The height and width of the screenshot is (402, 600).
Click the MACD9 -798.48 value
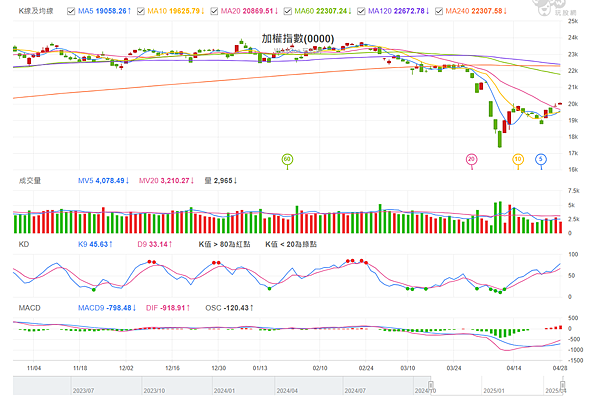[x=107, y=308]
